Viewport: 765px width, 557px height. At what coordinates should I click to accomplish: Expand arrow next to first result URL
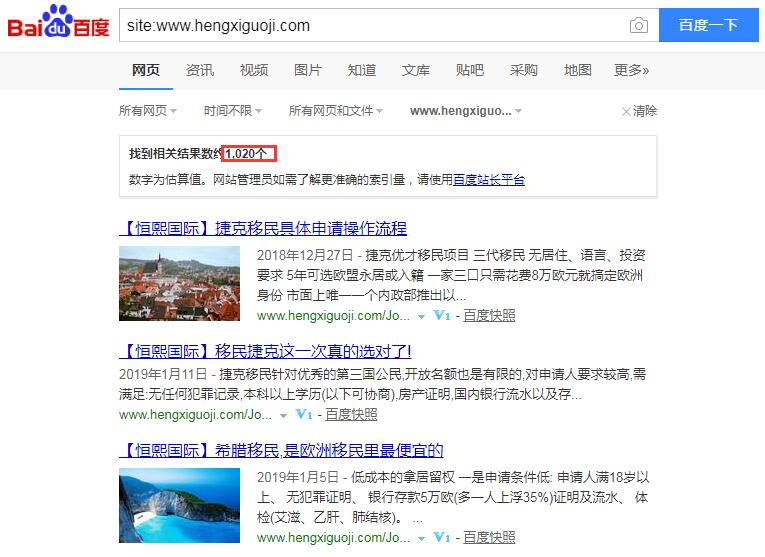click(x=421, y=317)
